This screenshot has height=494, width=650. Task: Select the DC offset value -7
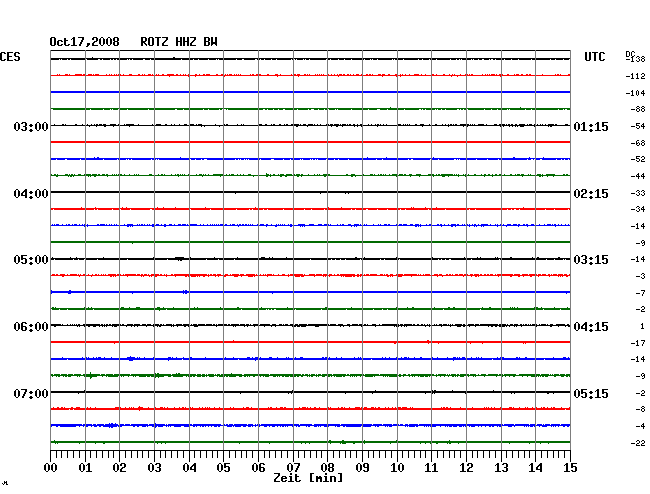tap(640, 293)
